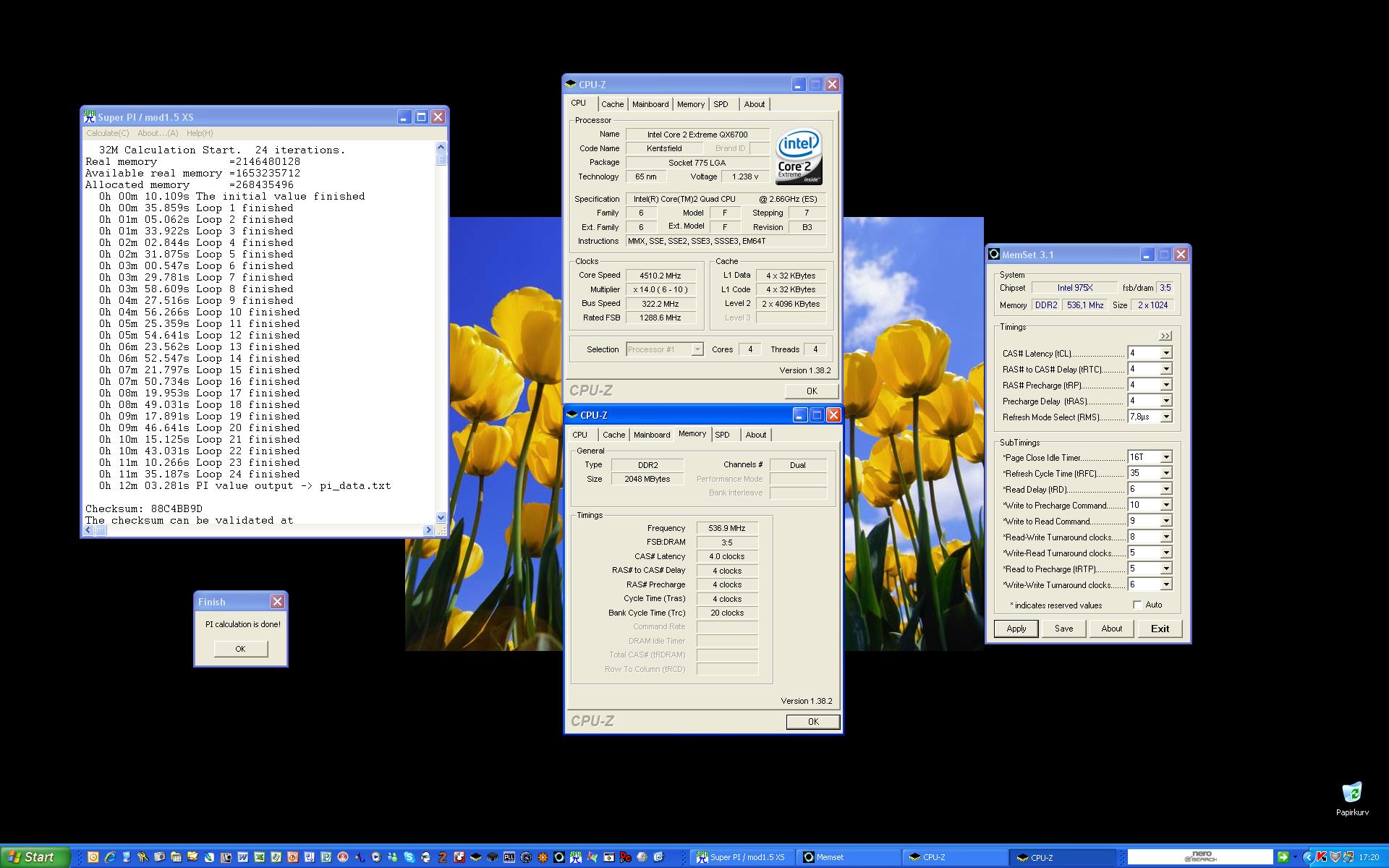Click the Nero Search input field
1389x868 pixels.
(x=1199, y=857)
